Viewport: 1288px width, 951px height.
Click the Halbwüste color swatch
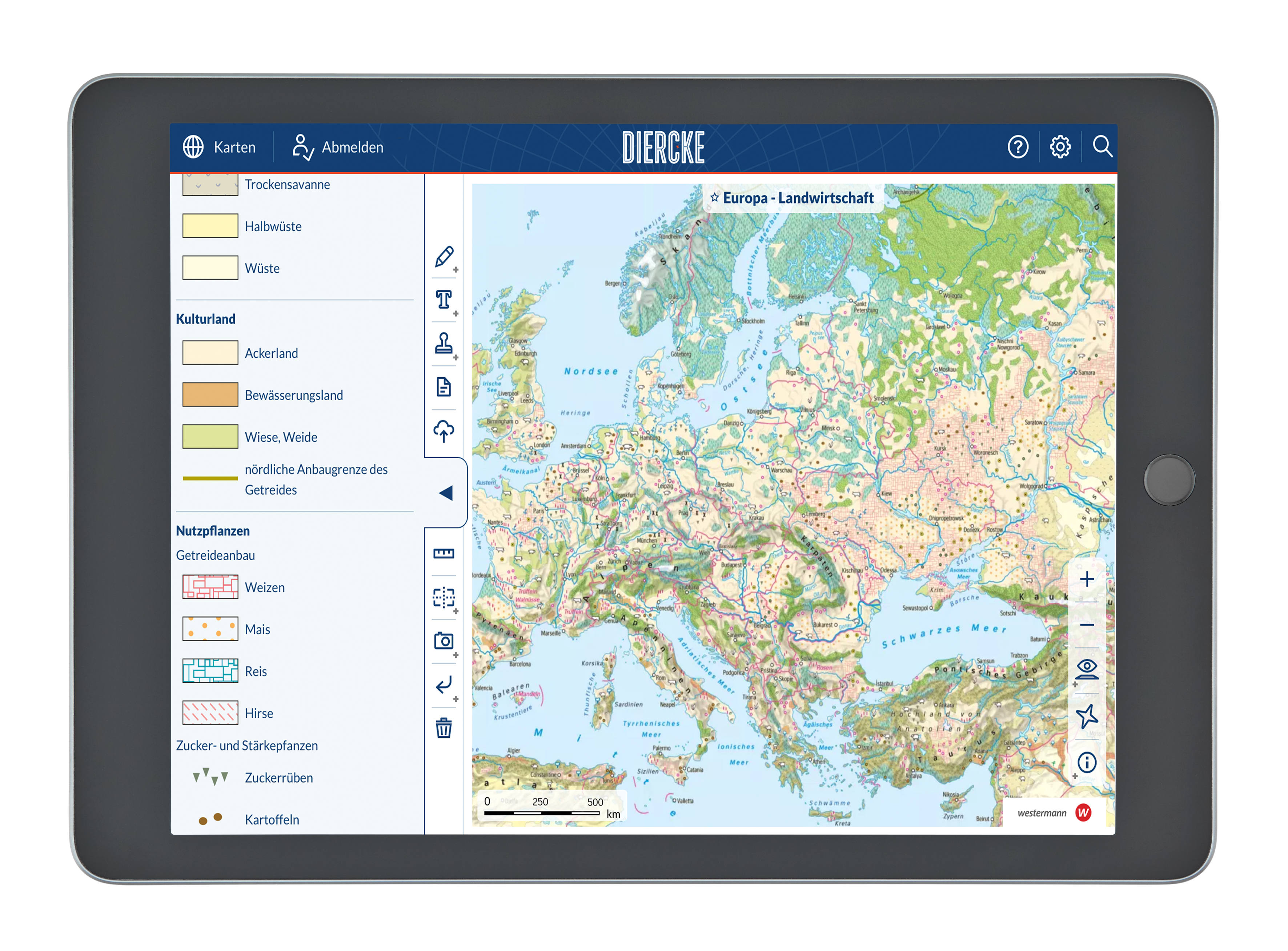coord(210,226)
